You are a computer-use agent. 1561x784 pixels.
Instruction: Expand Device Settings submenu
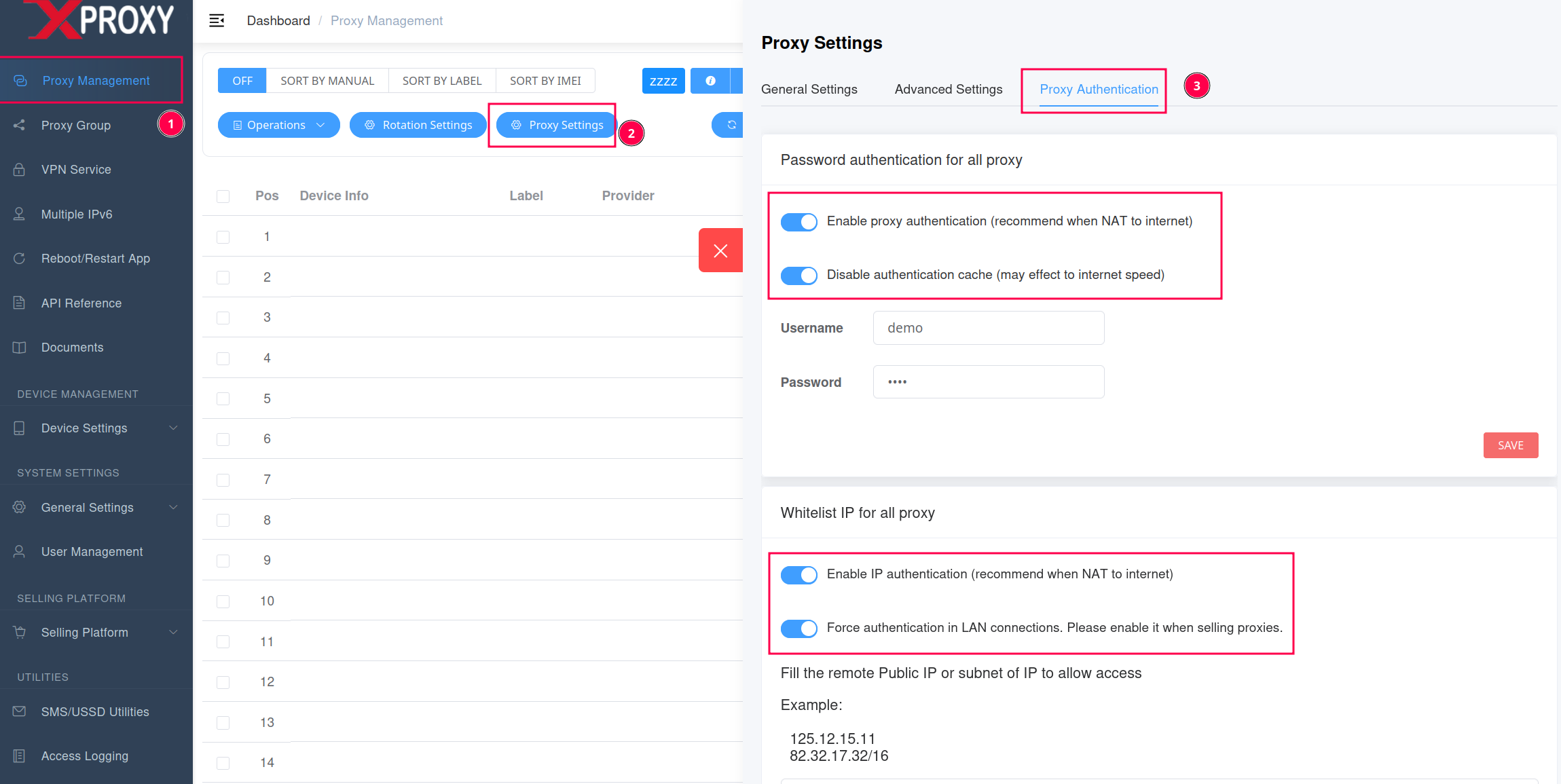95,428
